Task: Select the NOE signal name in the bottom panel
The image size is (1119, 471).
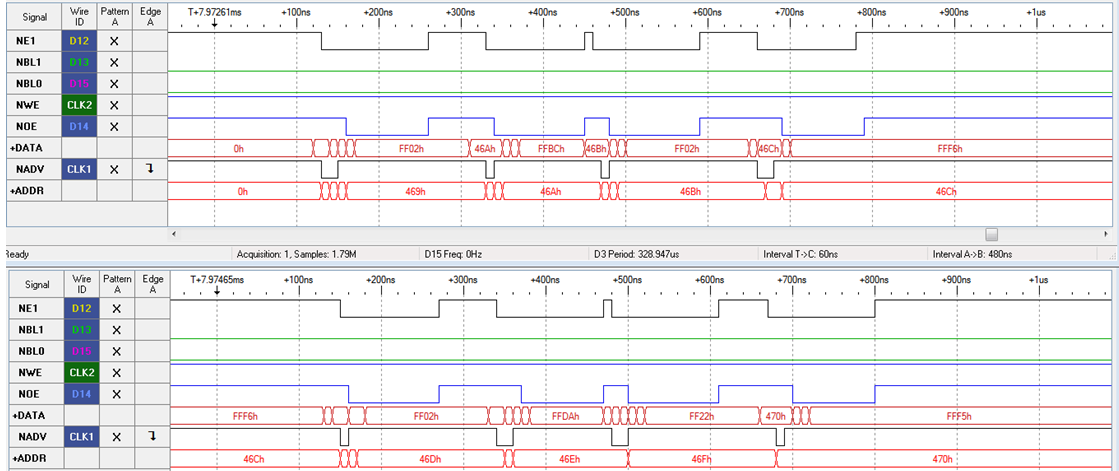Action: [30, 394]
